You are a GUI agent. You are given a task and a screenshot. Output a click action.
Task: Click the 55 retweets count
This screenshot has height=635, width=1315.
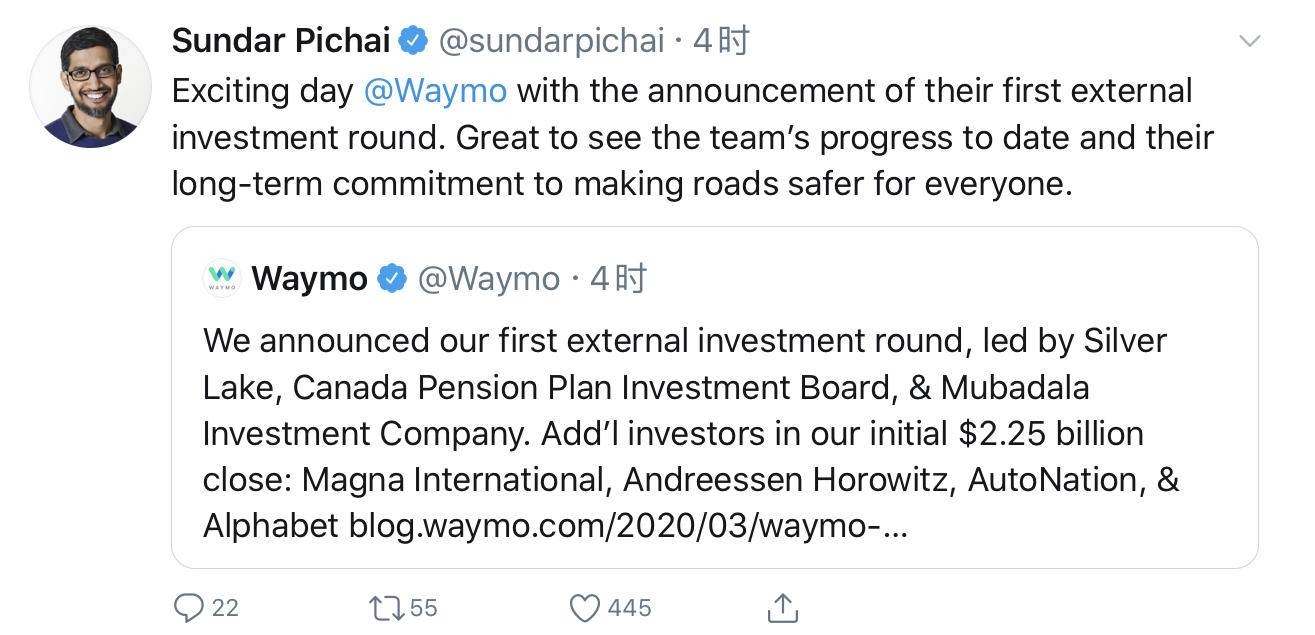[424, 607]
